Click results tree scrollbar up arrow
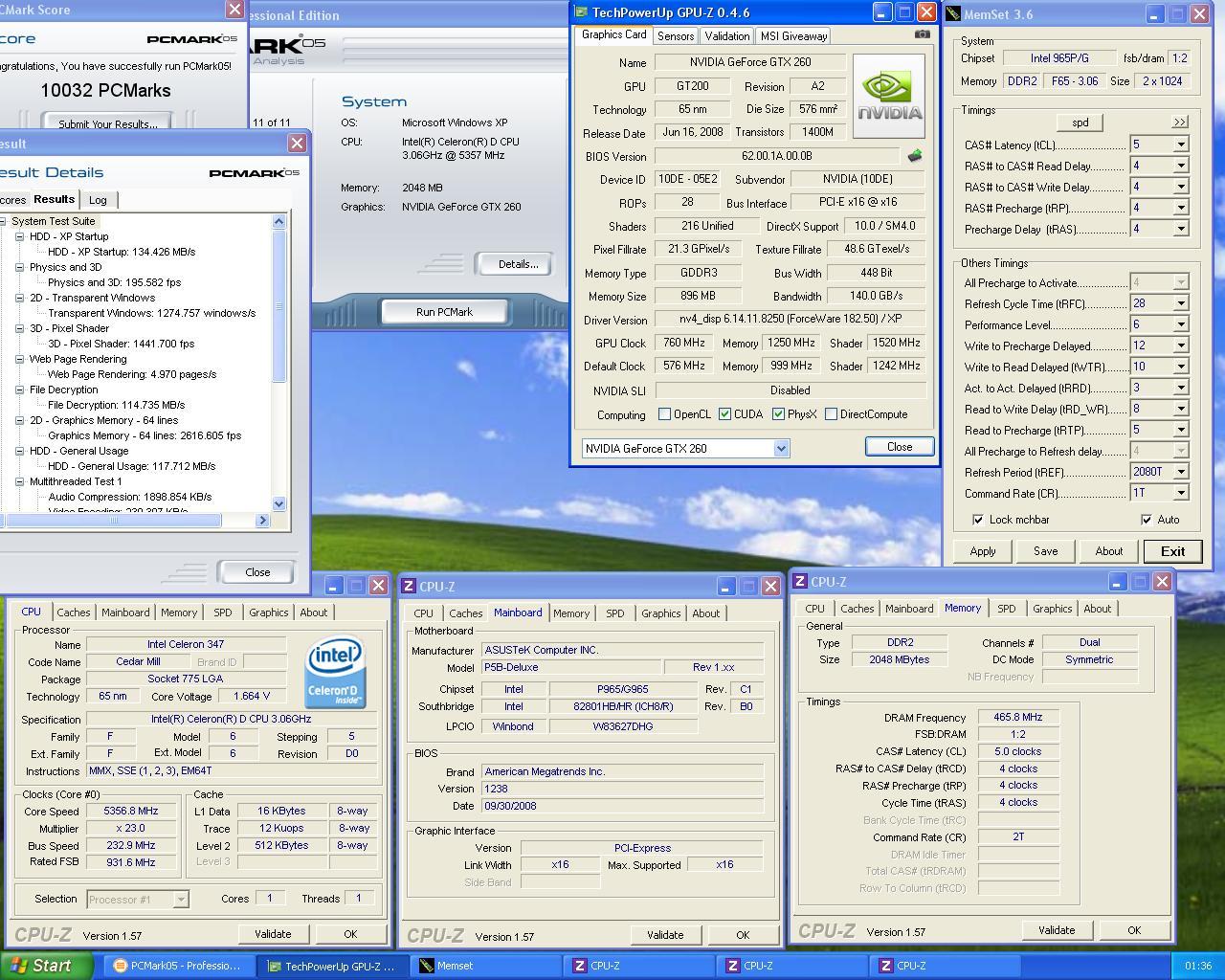The height and width of the screenshot is (980, 1225). 278,221
